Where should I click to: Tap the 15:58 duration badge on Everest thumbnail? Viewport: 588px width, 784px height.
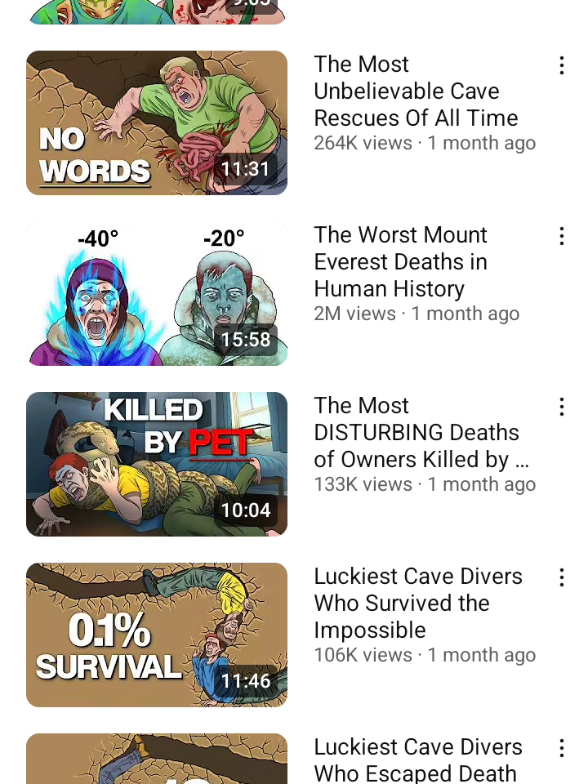click(x=245, y=340)
